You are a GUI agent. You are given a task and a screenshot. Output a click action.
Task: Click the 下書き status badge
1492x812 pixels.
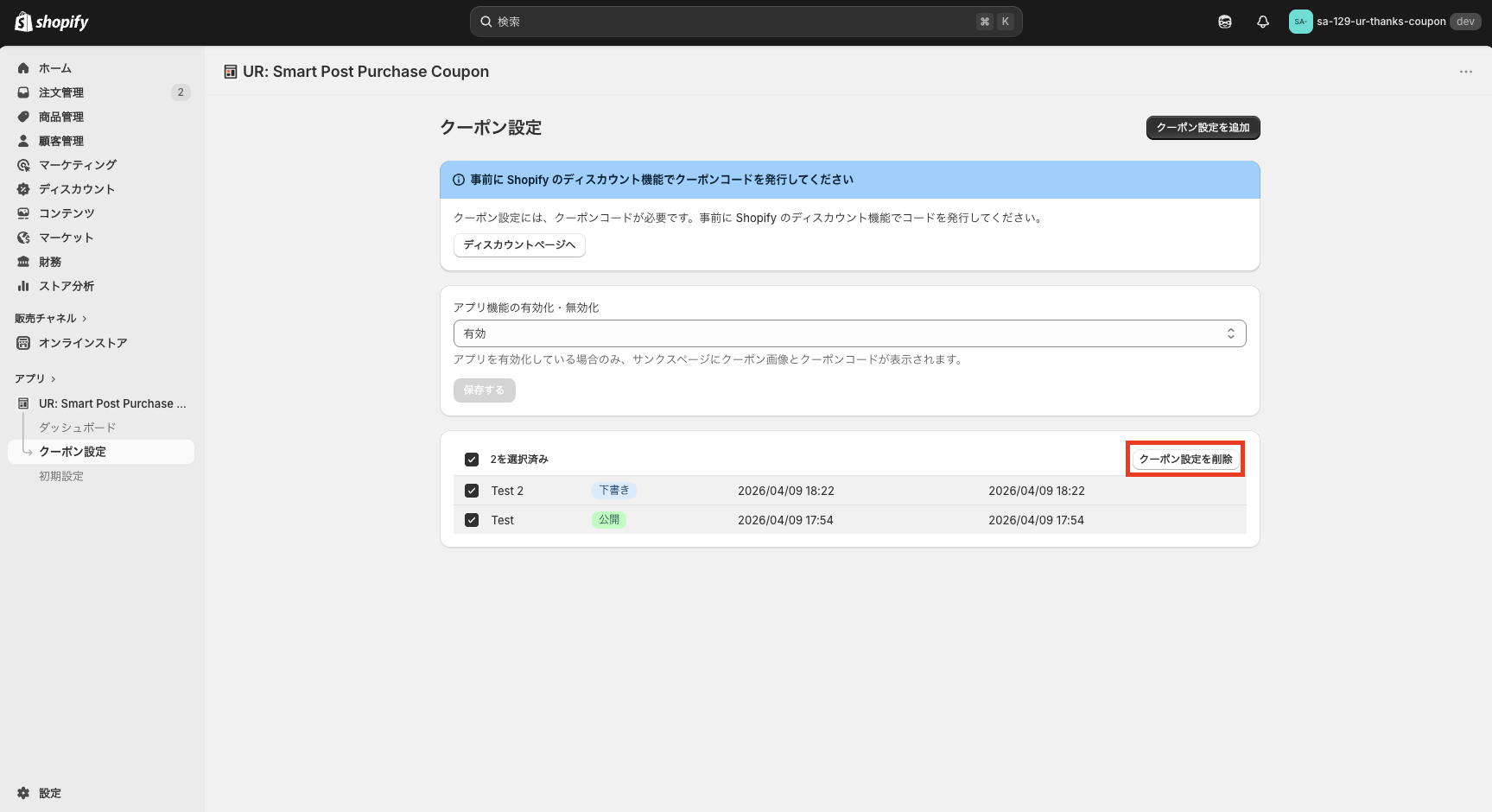tap(614, 491)
